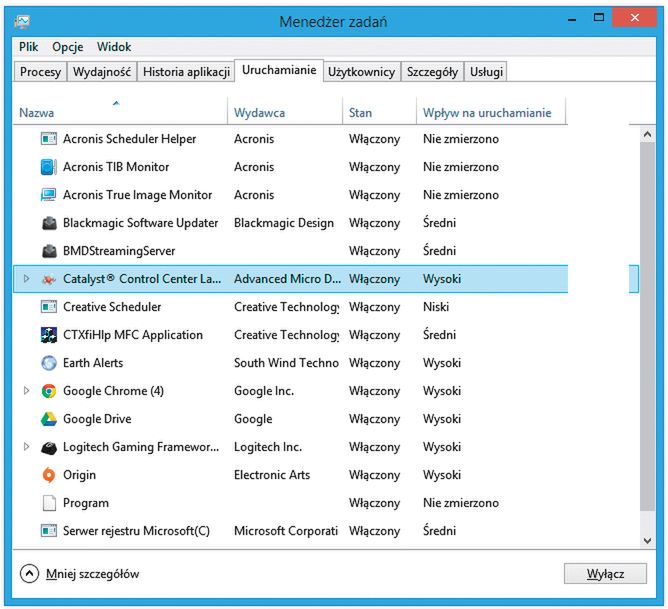The height and width of the screenshot is (609, 668).
Task: Minimize the Menedżer zadań window
Action: [572, 20]
